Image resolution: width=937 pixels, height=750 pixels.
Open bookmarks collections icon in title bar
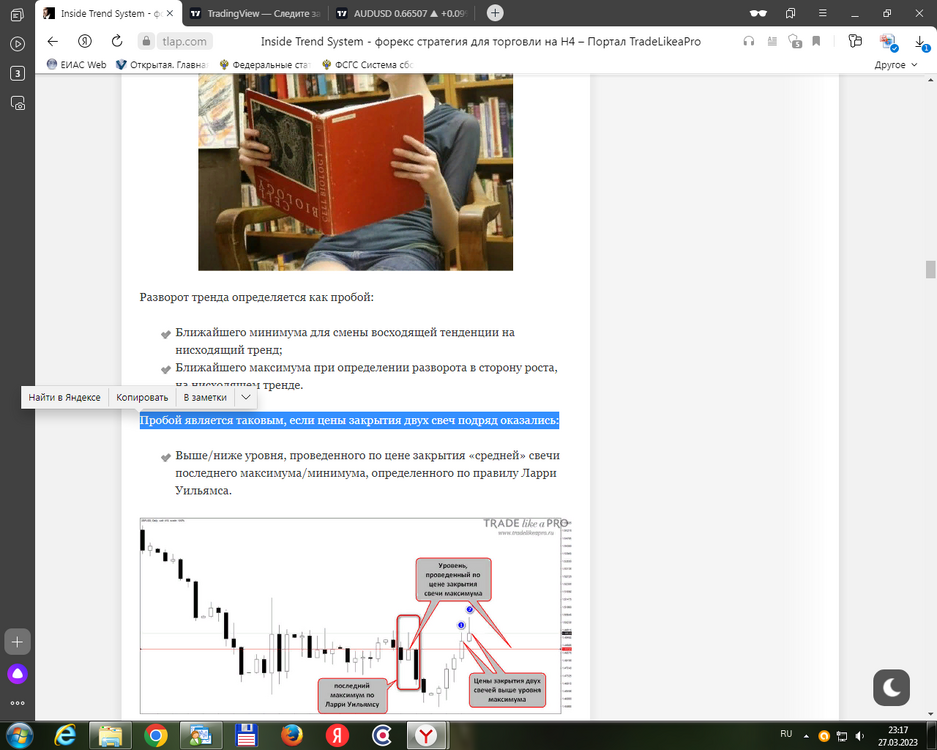(791, 13)
